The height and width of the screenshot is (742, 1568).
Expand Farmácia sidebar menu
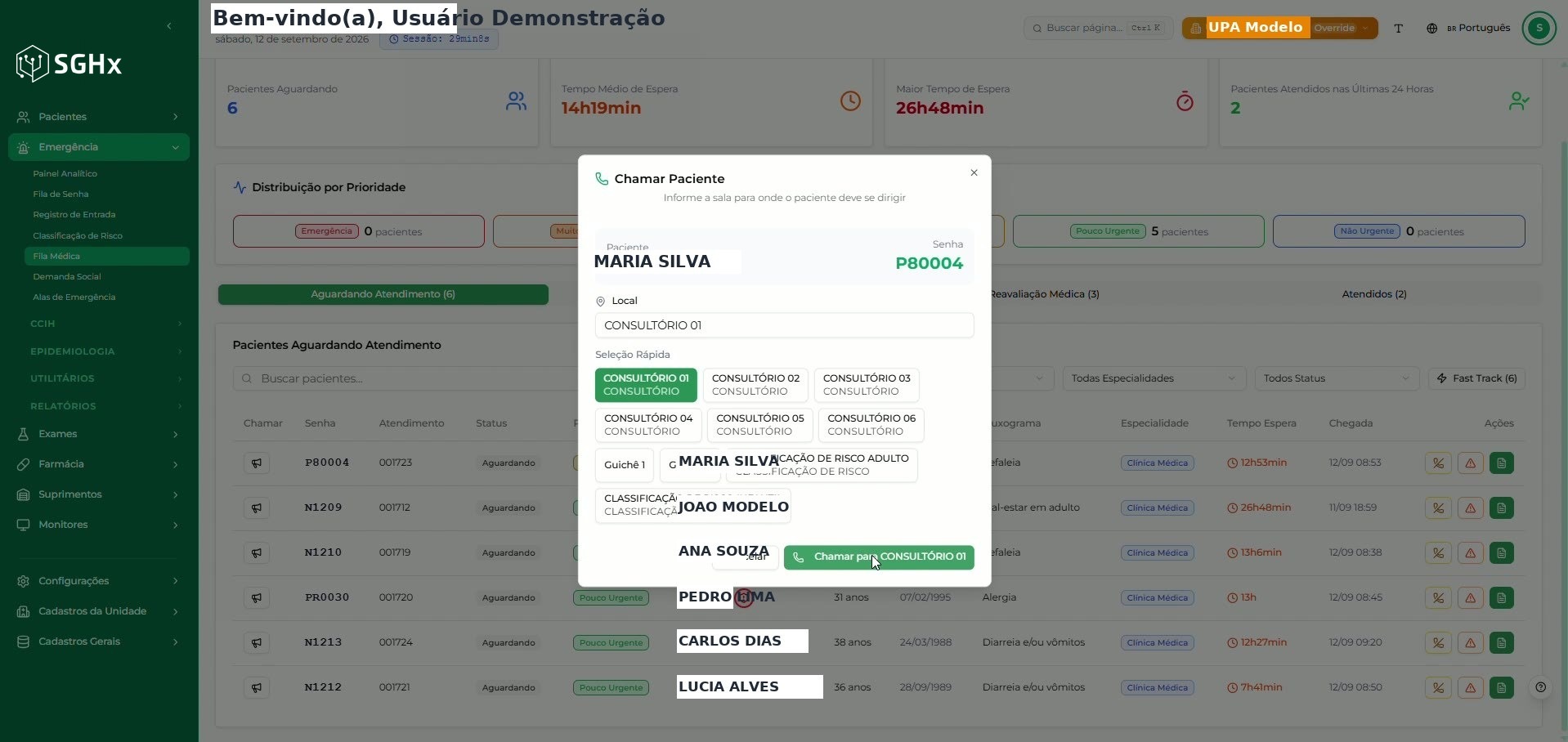click(99, 464)
